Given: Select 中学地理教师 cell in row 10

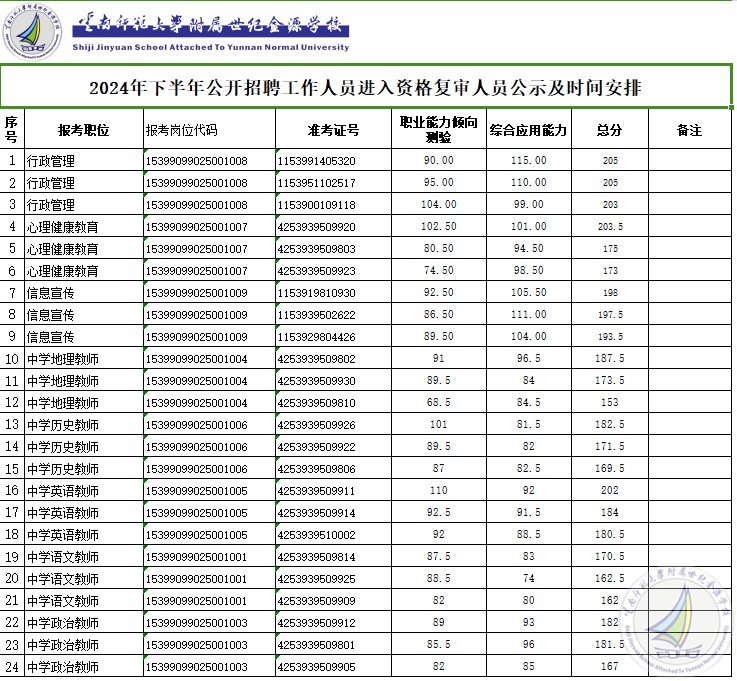Looking at the screenshot, I should 63,359.
